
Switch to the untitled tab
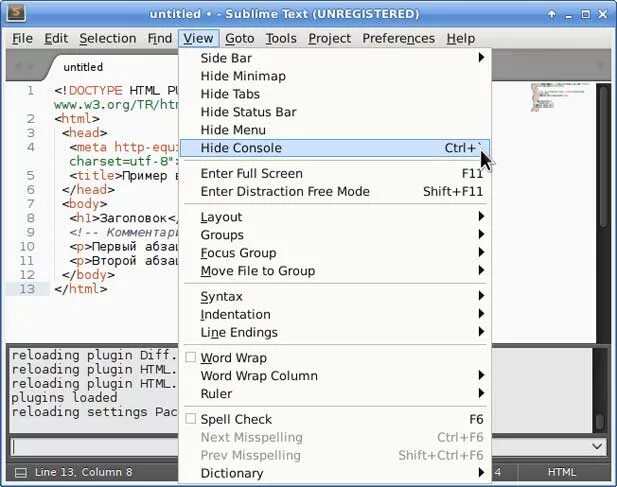coord(83,67)
